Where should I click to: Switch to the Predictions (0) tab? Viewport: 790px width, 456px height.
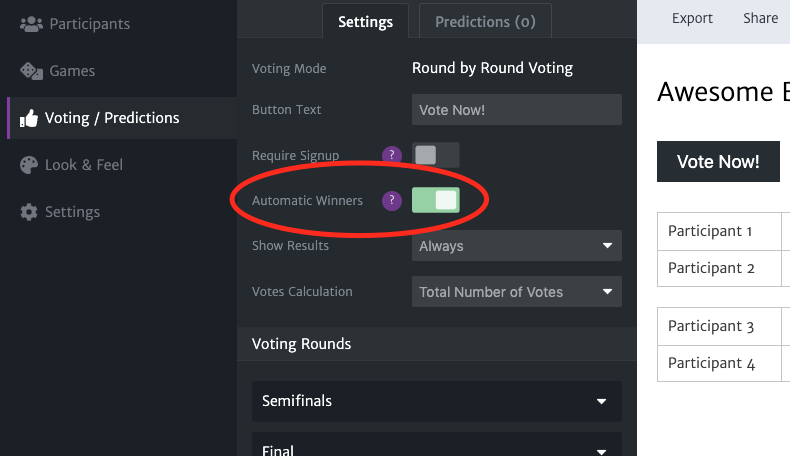(485, 22)
